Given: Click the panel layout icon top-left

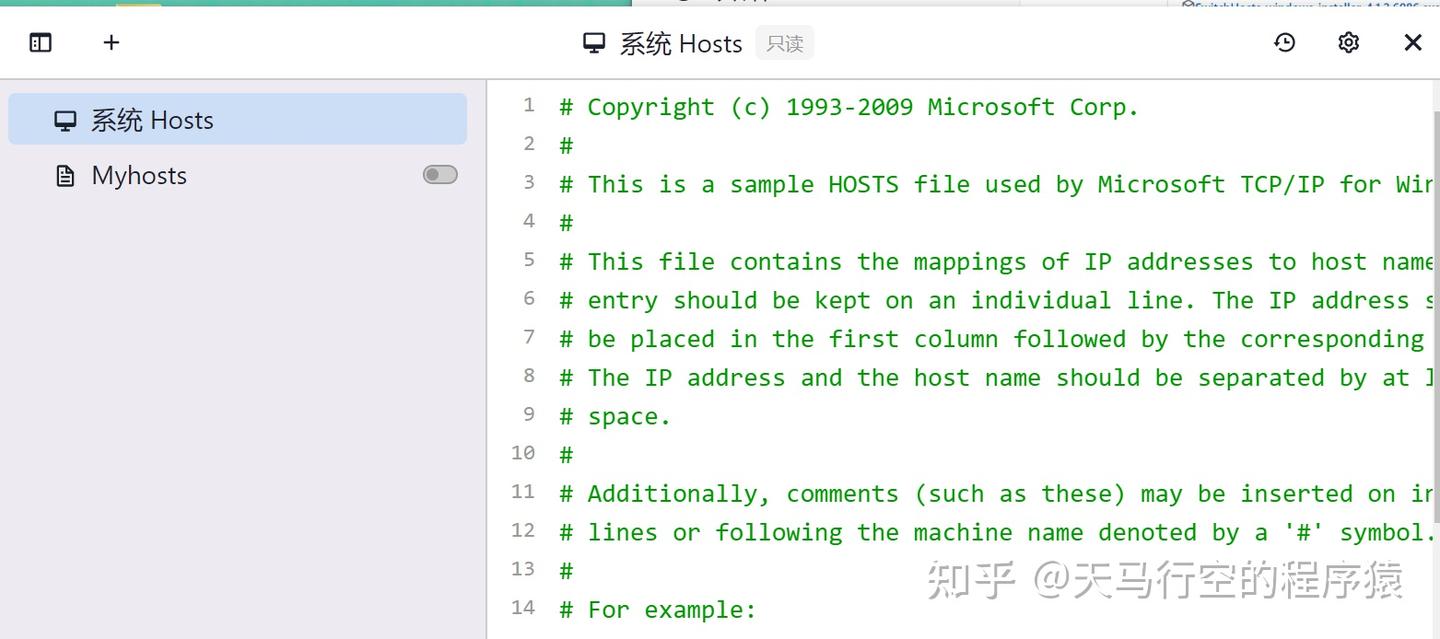Looking at the screenshot, I should tap(40, 42).
